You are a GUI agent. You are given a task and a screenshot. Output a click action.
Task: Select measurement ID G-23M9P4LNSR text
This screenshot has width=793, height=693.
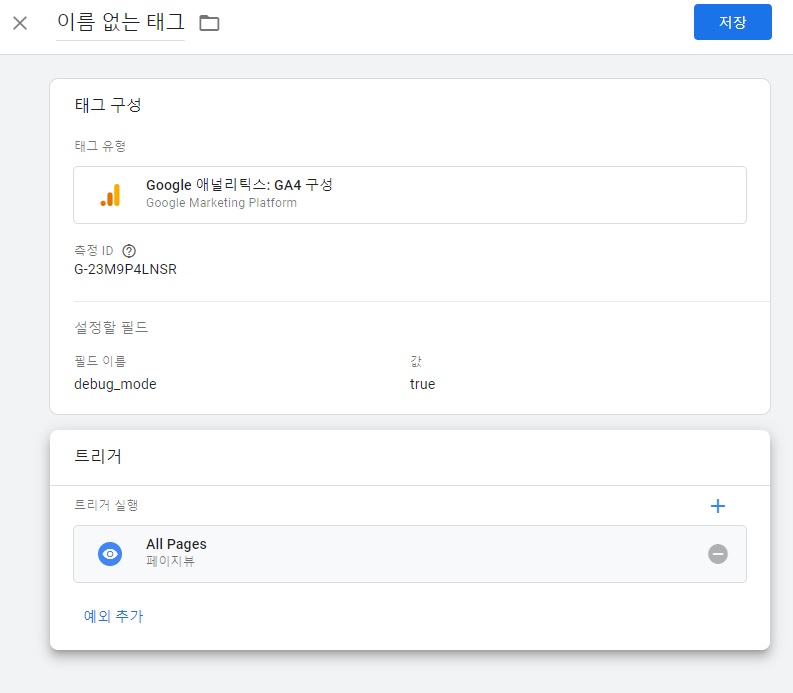125,269
